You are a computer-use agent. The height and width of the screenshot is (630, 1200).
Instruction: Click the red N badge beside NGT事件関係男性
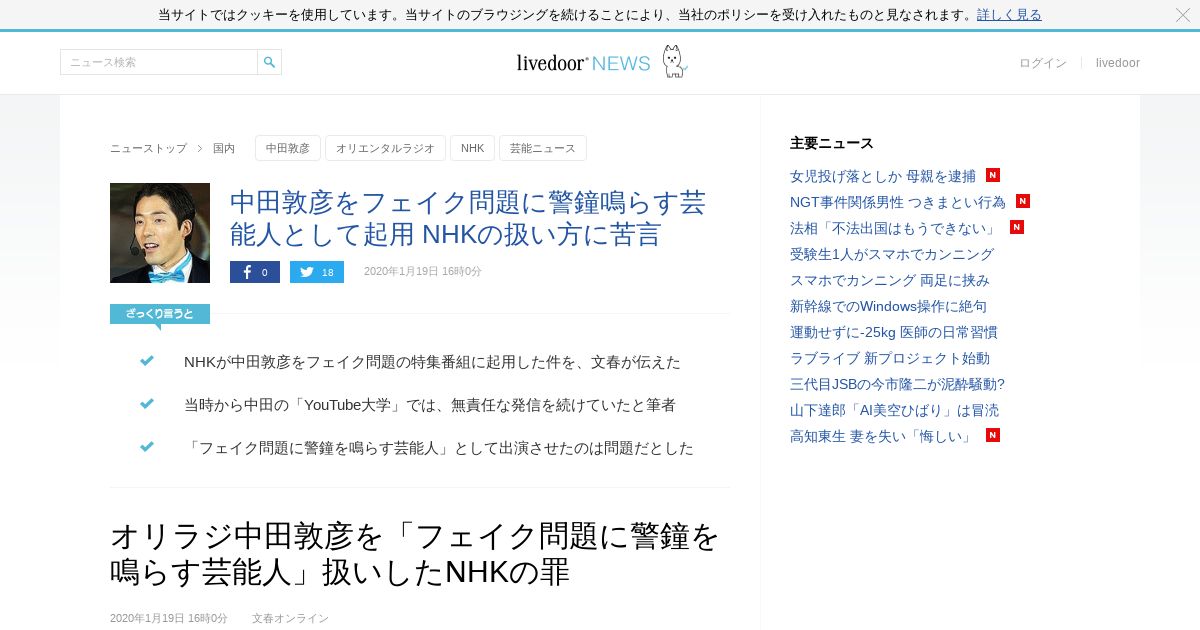tap(1023, 201)
